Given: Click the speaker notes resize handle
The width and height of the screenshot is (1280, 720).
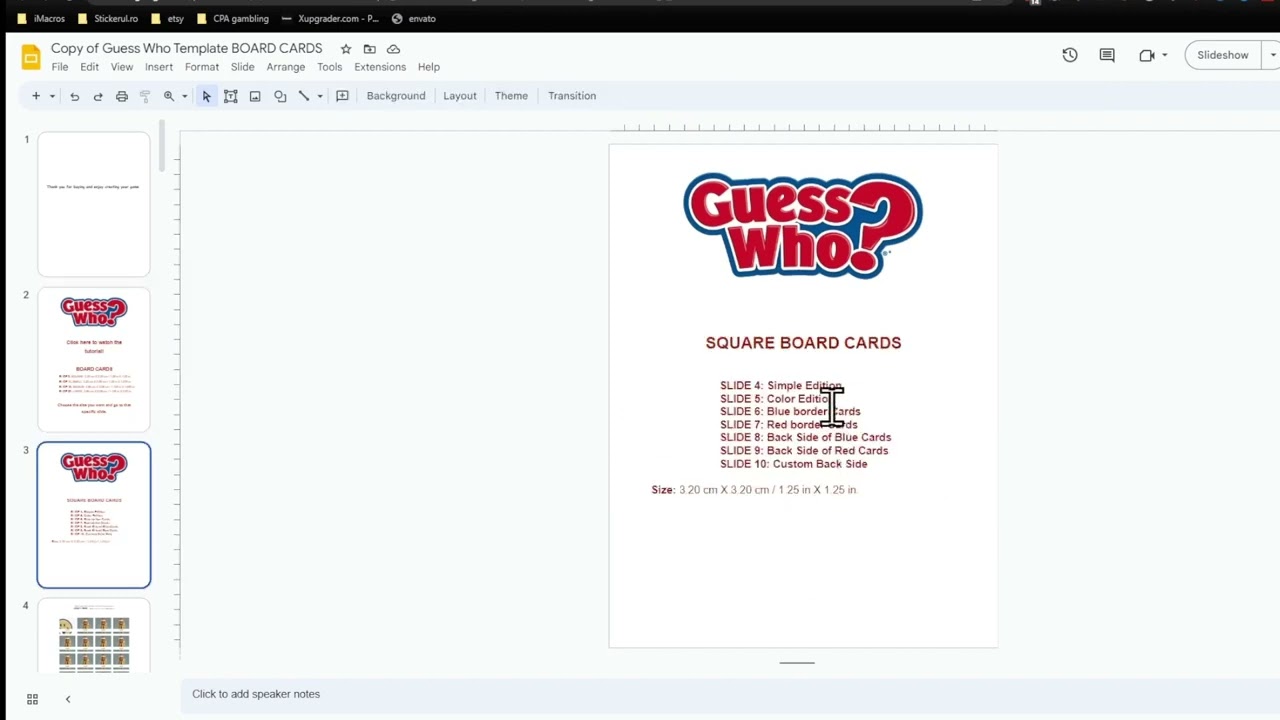Looking at the screenshot, I should [797, 662].
